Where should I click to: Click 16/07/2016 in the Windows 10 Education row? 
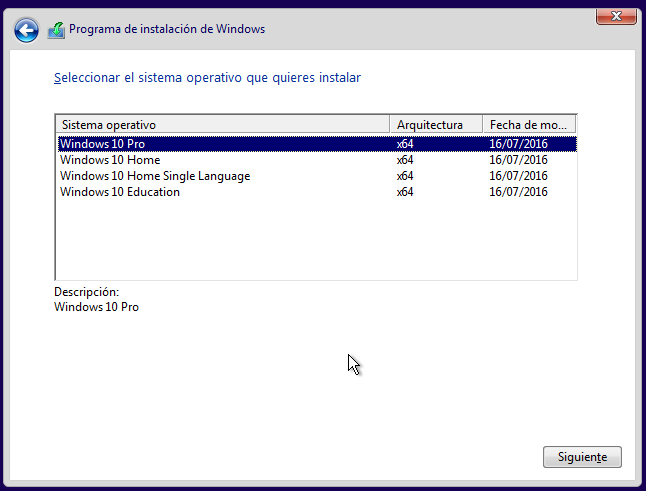(518, 192)
